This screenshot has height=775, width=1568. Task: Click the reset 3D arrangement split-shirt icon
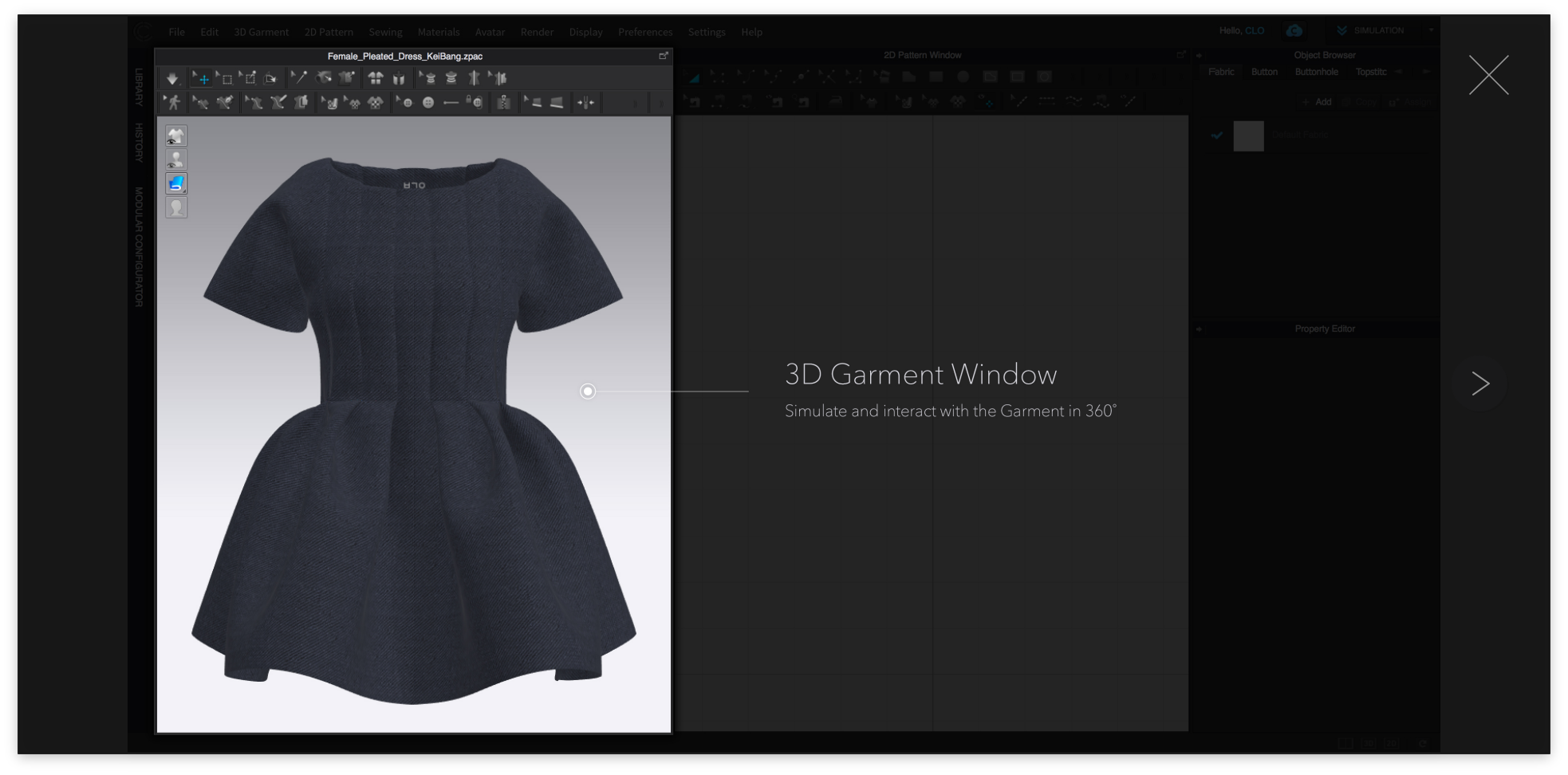375,77
